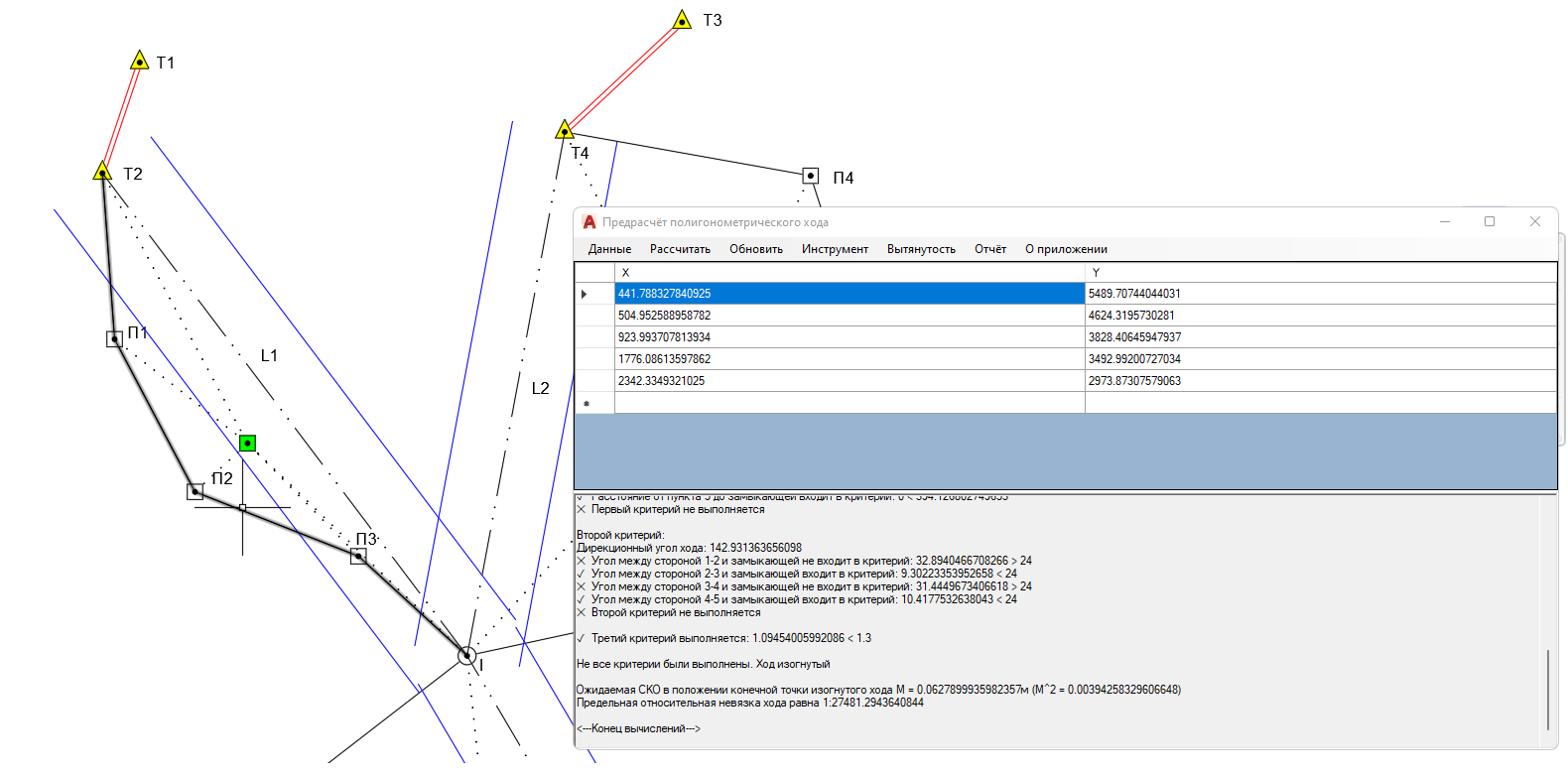Click the green square marker on the drawing

(x=247, y=443)
